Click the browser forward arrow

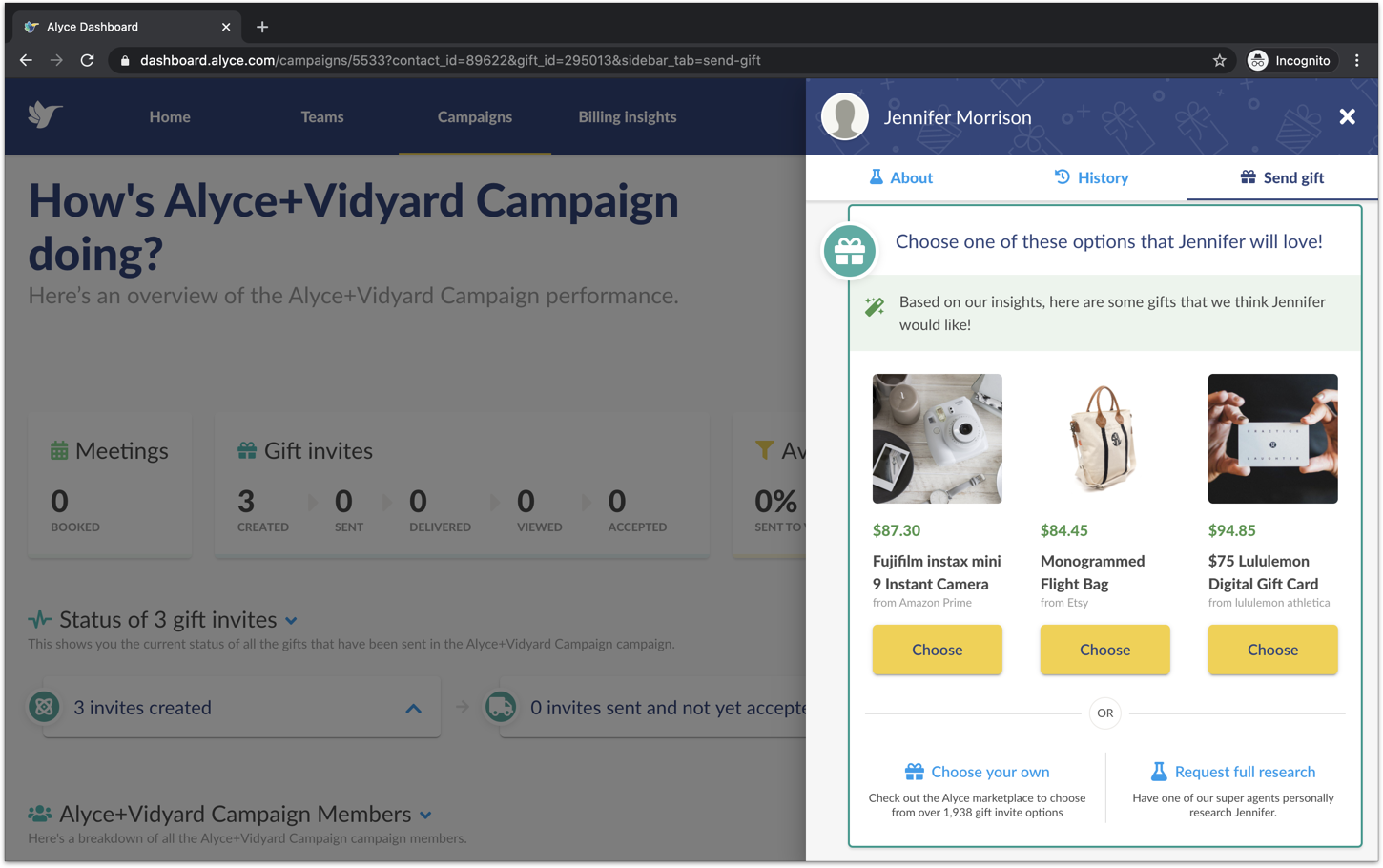pos(56,60)
